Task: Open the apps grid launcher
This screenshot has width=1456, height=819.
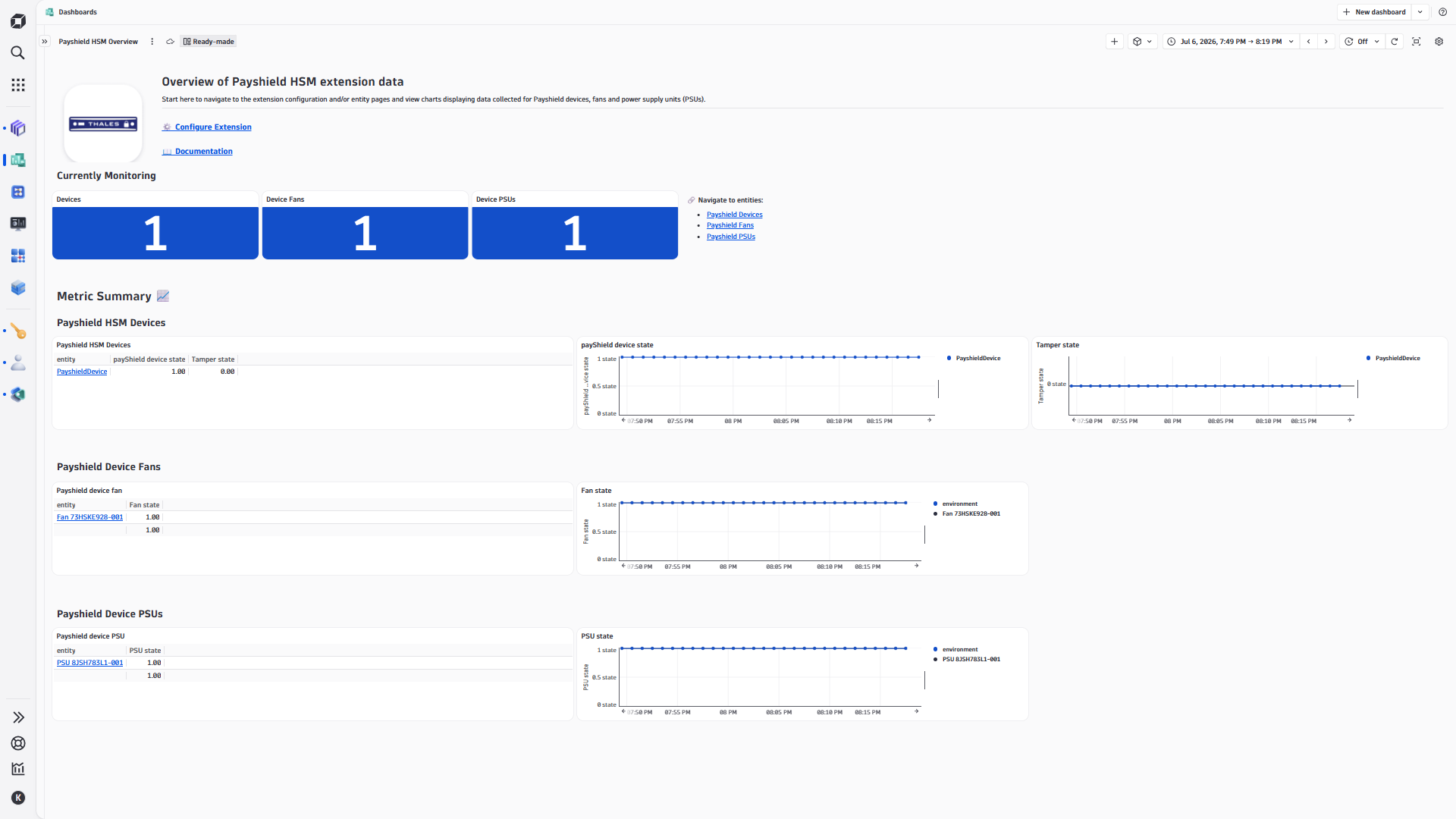Action: (18, 85)
